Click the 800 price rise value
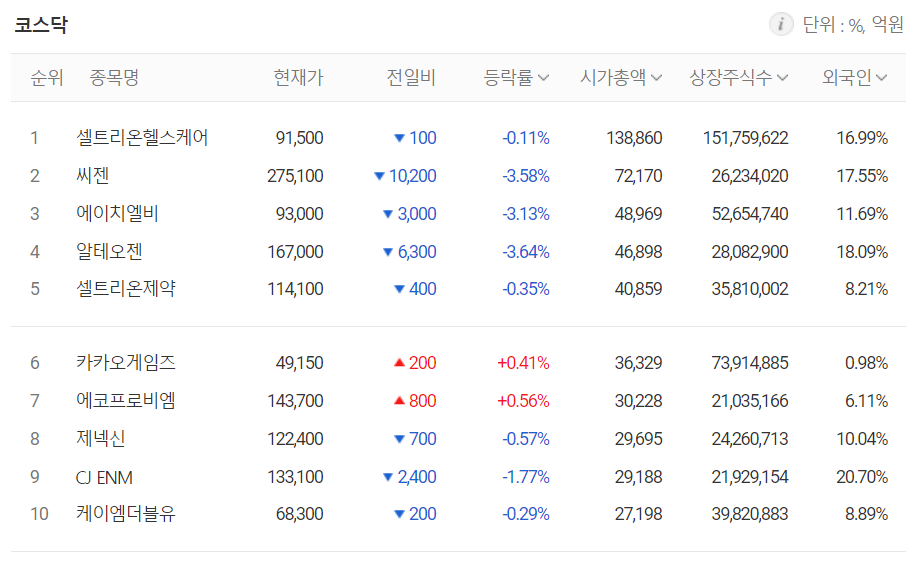917x567 pixels. click(x=422, y=401)
